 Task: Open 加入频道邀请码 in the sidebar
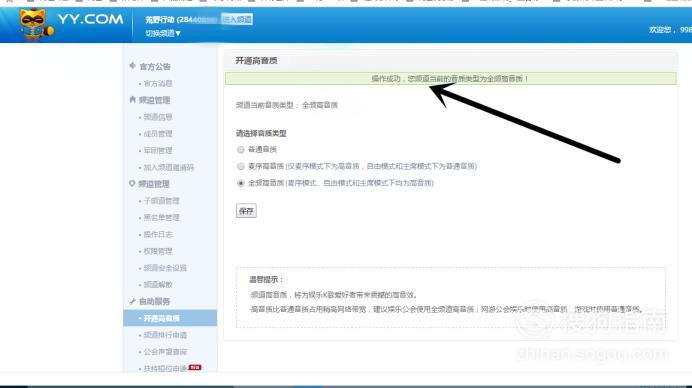click(x=169, y=167)
